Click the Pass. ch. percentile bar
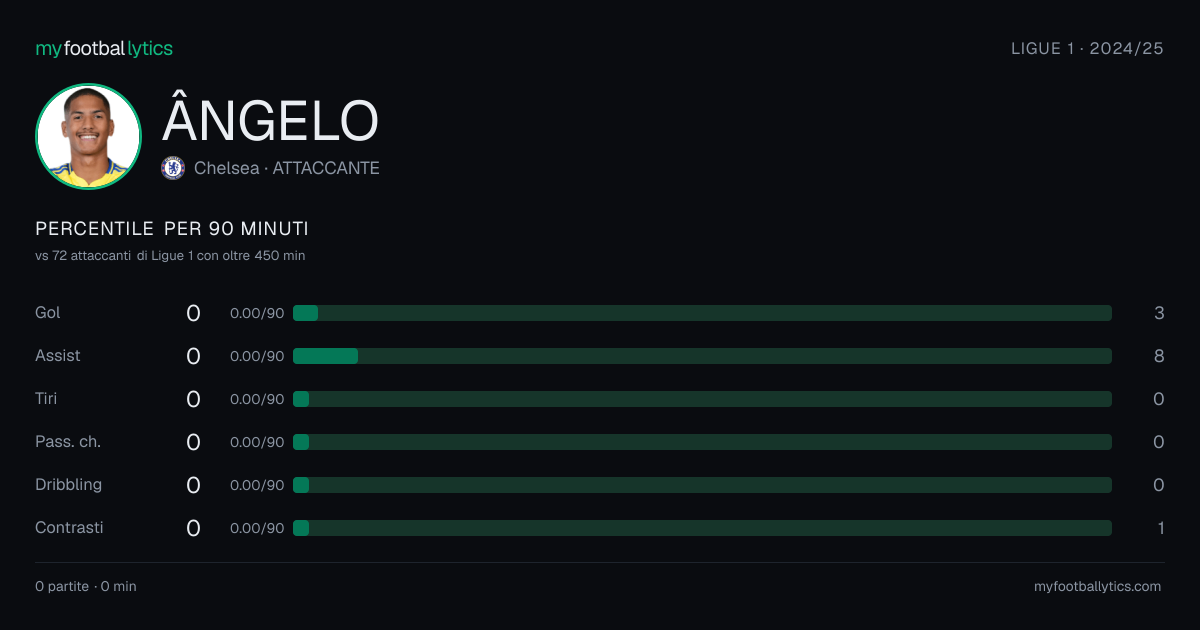The width and height of the screenshot is (1200, 630). coord(702,442)
